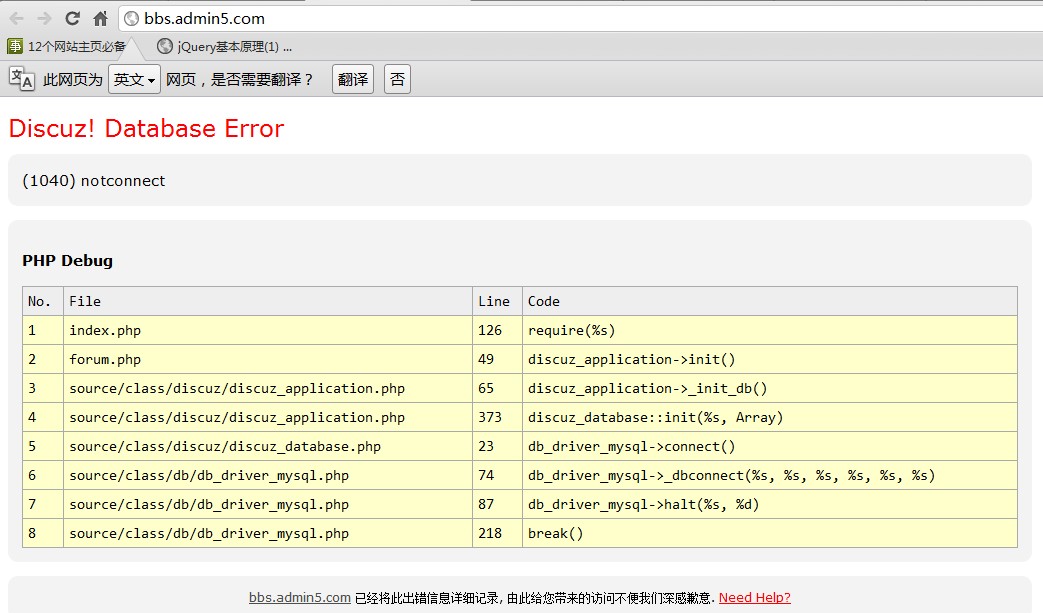The image size is (1043, 613).
Task: Click the 翻译 translate button
Action: [353, 79]
